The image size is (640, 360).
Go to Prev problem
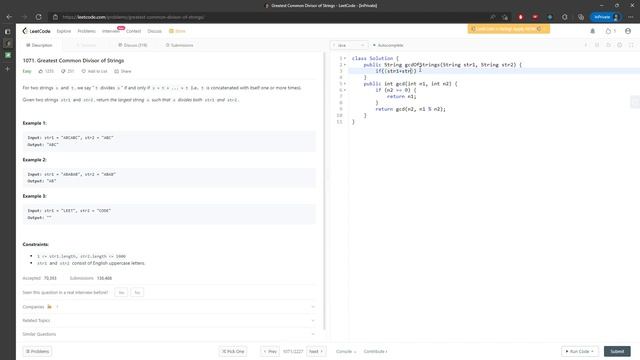pyautogui.click(x=270, y=351)
